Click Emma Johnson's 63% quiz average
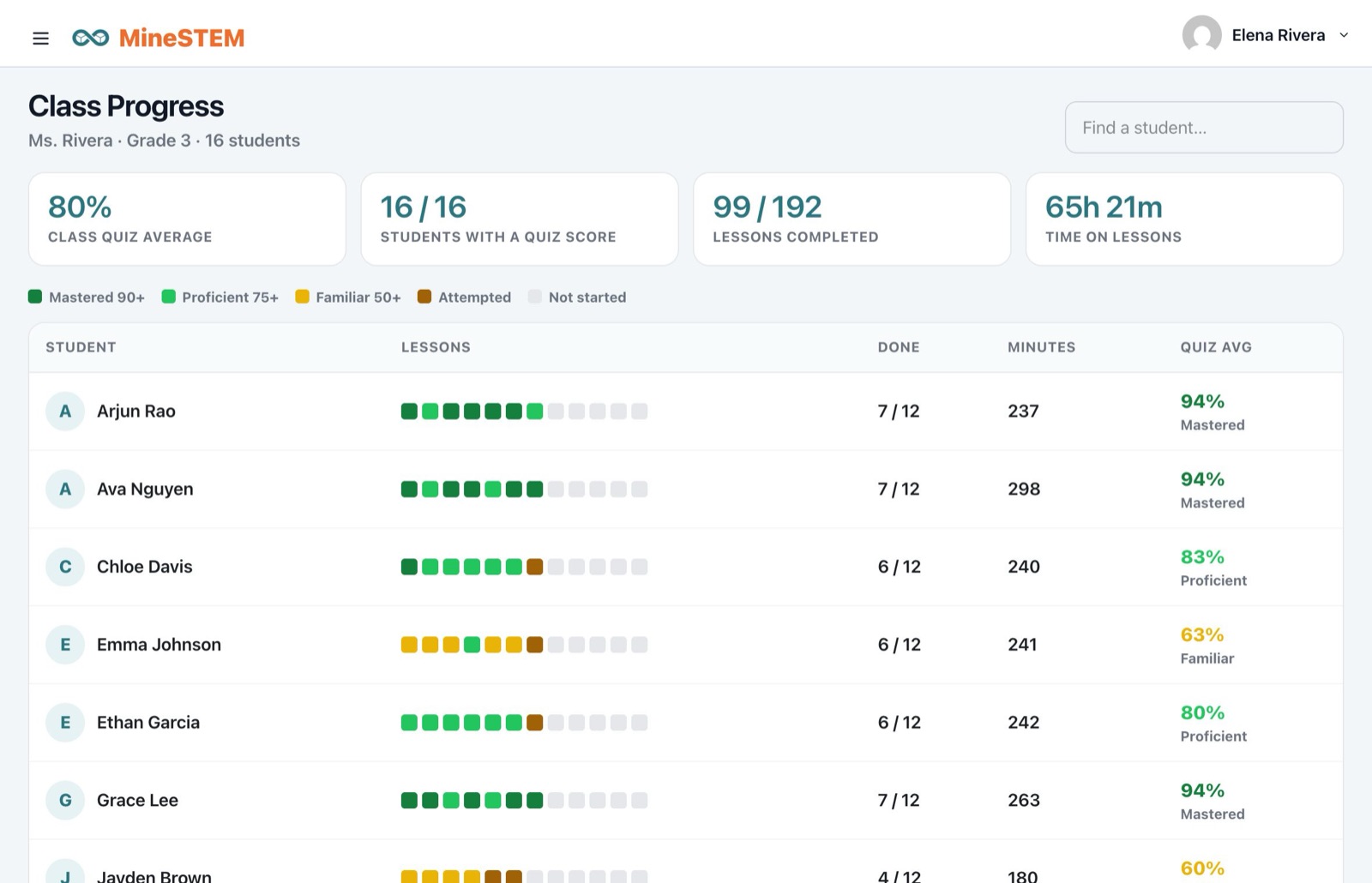 1201,635
